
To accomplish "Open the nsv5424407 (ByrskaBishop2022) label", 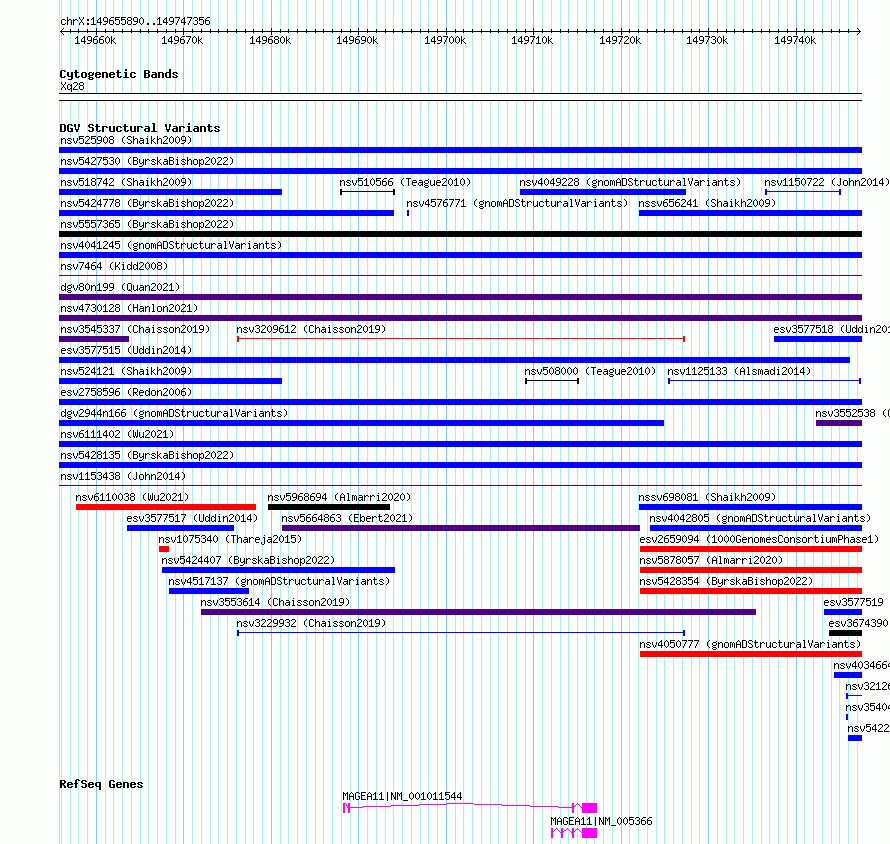I will click(249, 560).
